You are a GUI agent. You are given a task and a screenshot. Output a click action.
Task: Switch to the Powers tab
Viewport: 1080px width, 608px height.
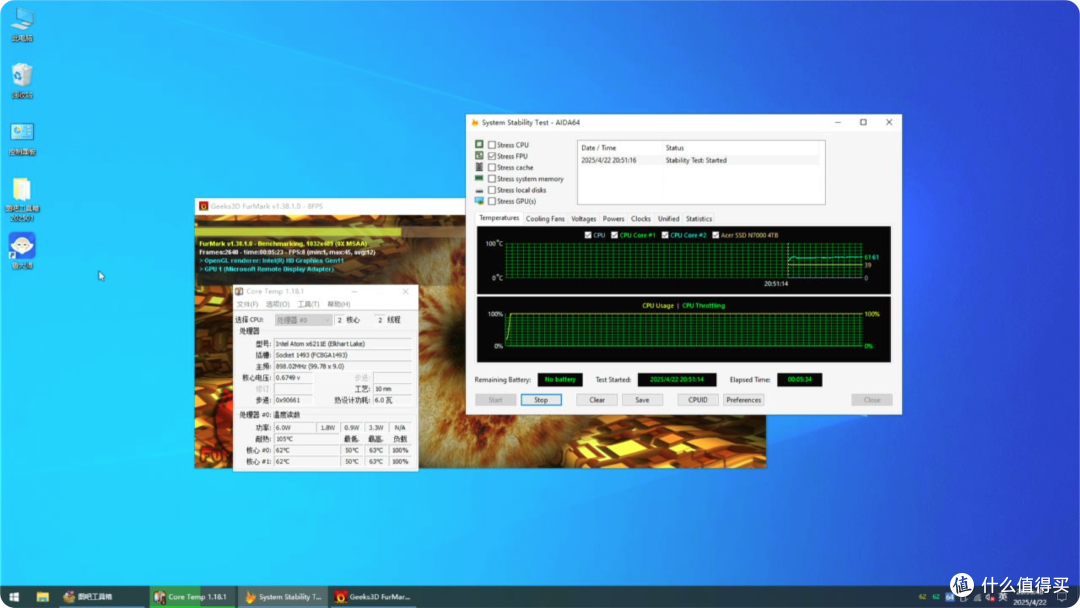pyautogui.click(x=613, y=219)
